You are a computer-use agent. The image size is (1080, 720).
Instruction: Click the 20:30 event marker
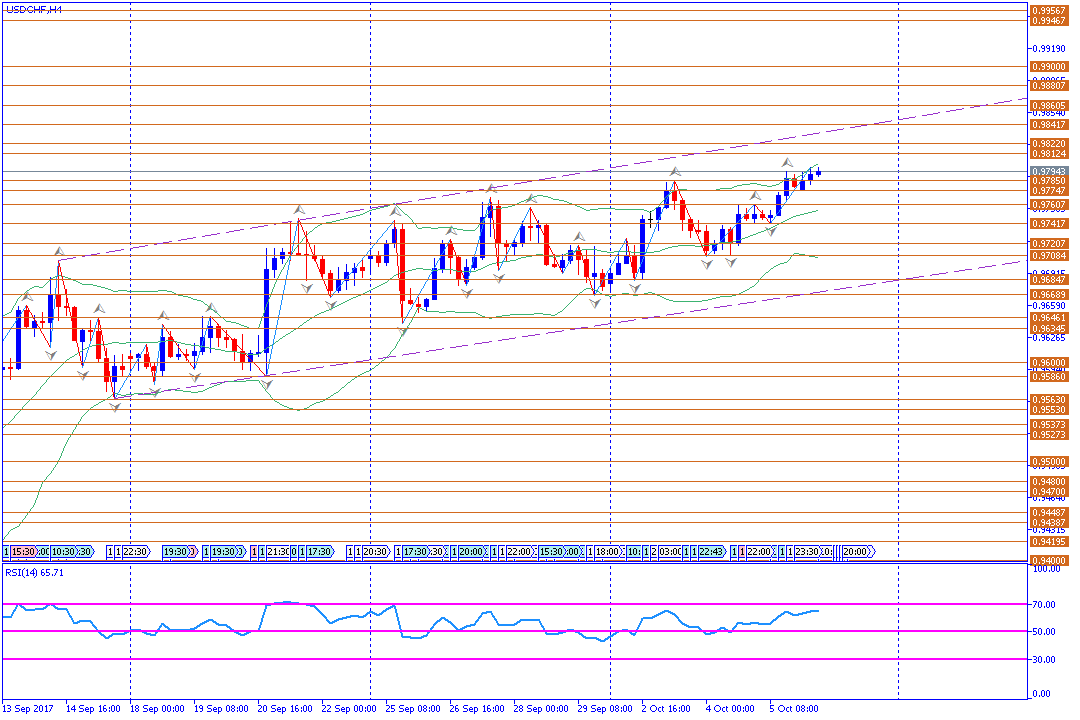pos(375,551)
